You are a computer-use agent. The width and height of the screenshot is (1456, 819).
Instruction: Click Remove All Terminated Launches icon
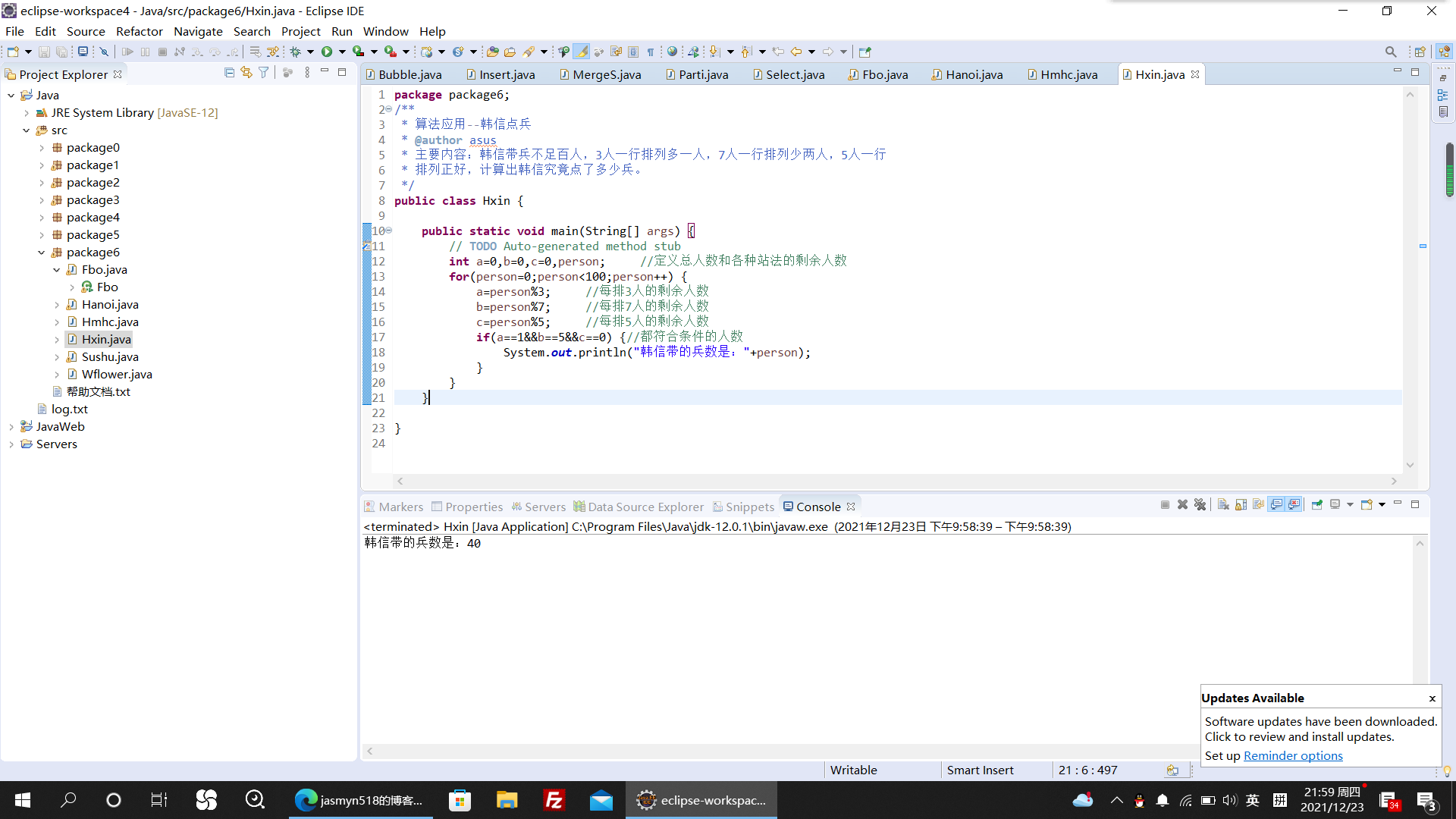1200,504
